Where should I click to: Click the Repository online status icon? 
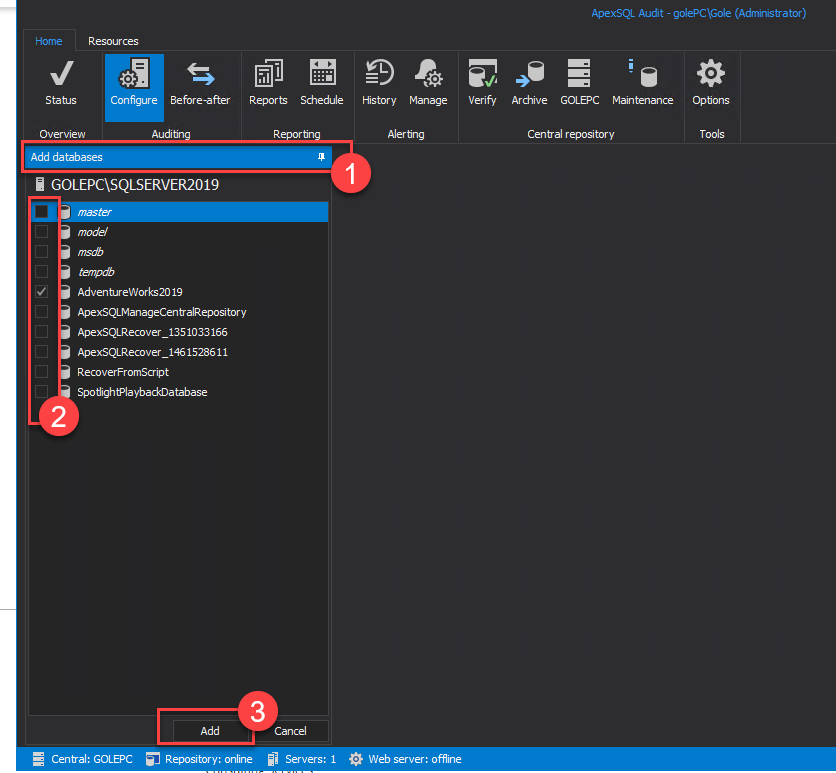[152, 759]
